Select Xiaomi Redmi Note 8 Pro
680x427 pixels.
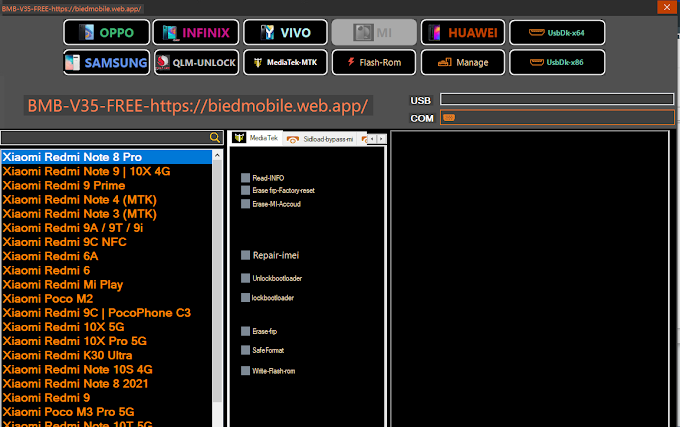[x=107, y=157]
